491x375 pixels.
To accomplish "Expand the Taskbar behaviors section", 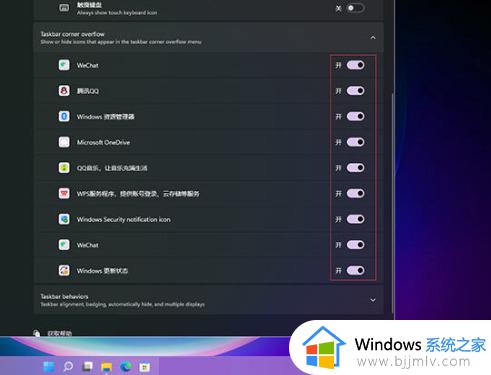I will (x=373, y=300).
